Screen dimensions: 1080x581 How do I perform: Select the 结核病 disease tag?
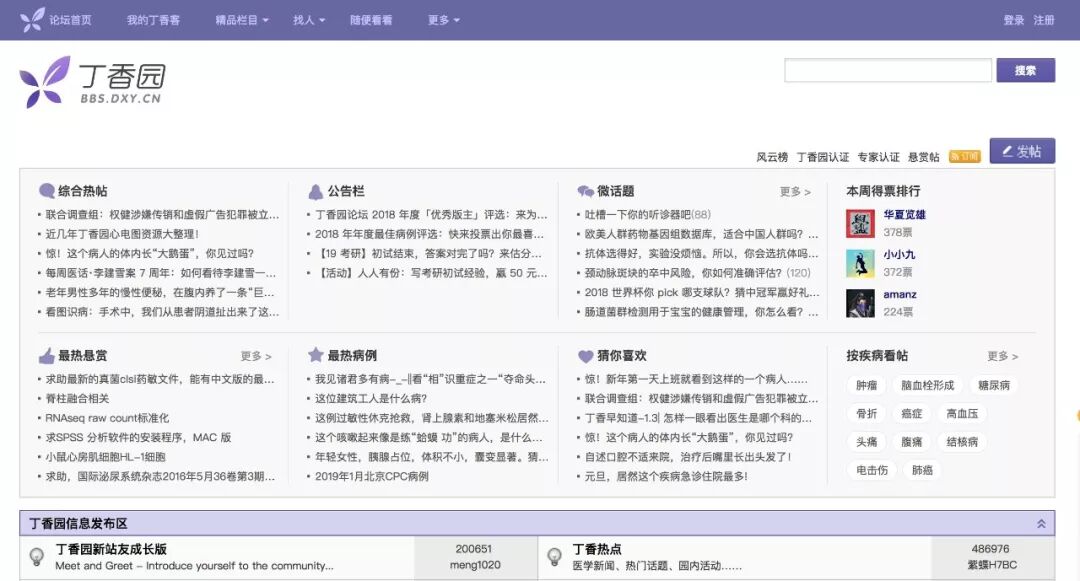point(962,442)
